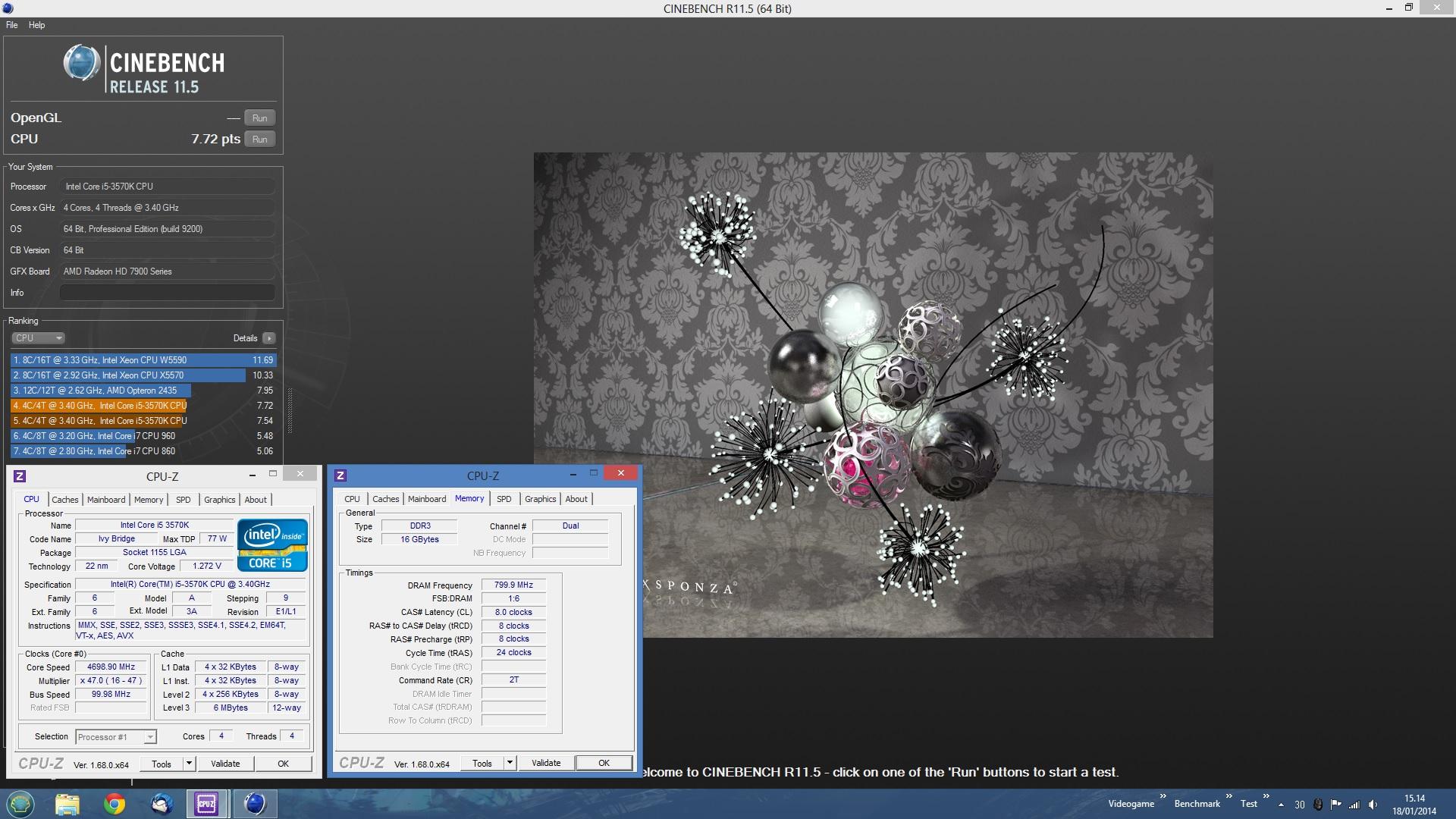Open SPD tab in right CPU-Z
1456x819 pixels.
(504, 499)
